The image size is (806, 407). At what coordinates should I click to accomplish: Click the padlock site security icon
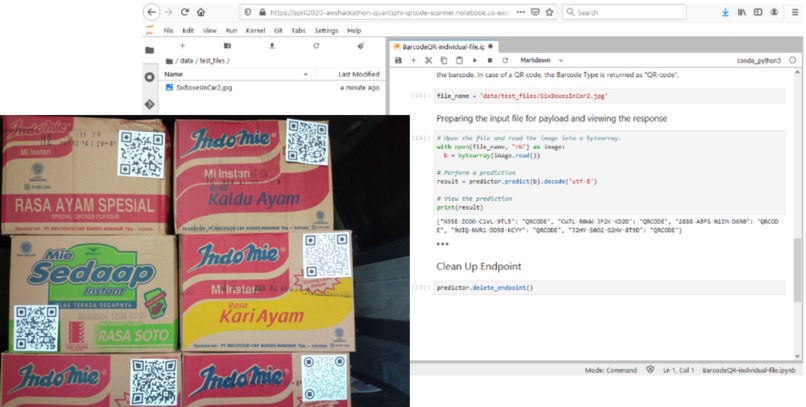[262, 12]
